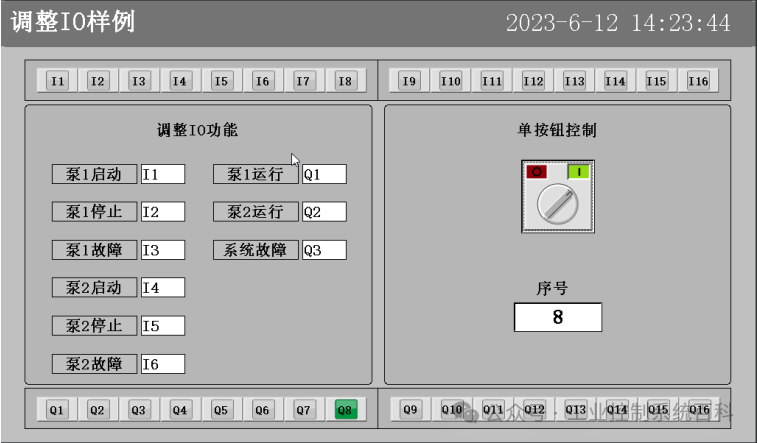
Task: Click the Q15 output indicator
Action: pos(658,410)
